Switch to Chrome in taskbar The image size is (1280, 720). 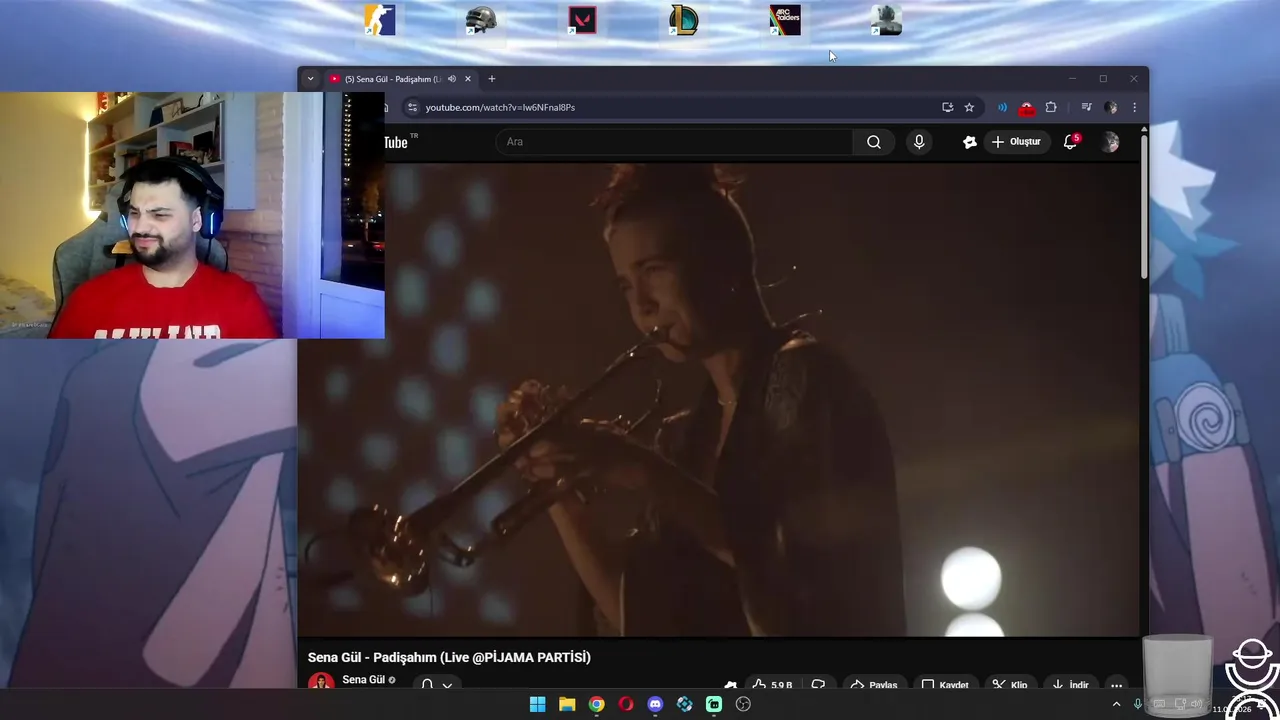coord(596,704)
